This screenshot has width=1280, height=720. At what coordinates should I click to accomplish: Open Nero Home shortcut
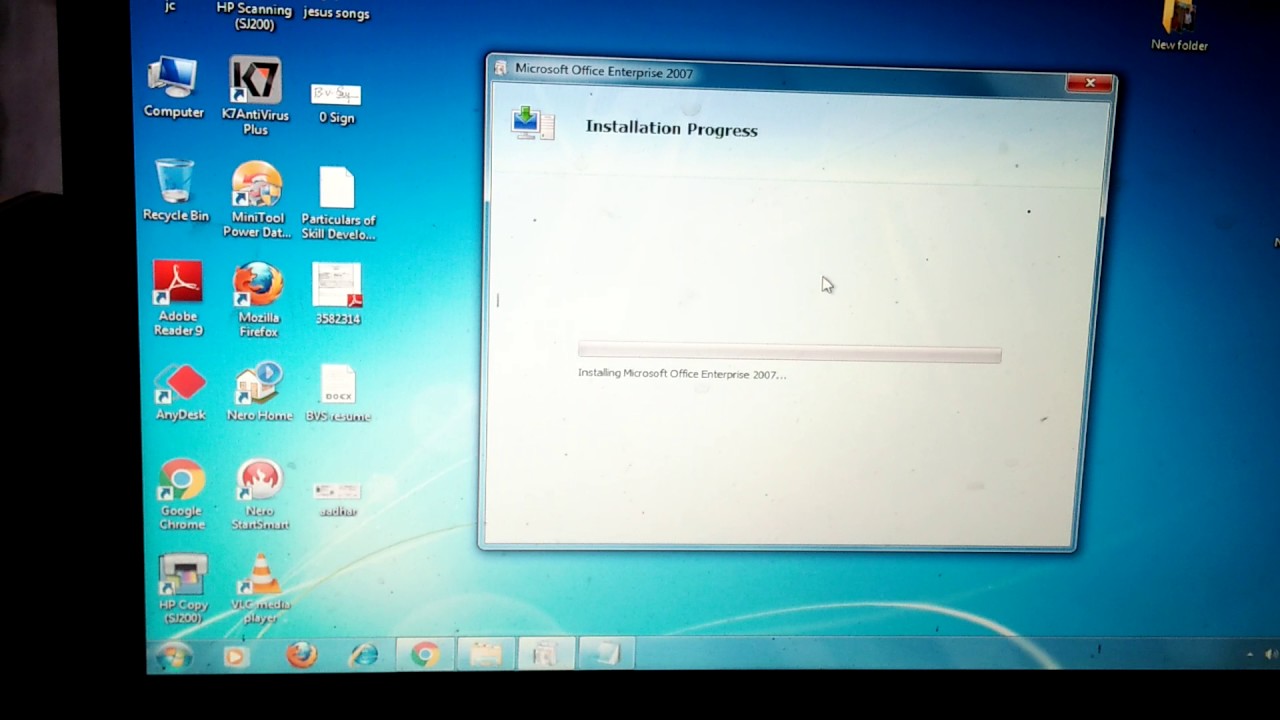tap(259, 392)
